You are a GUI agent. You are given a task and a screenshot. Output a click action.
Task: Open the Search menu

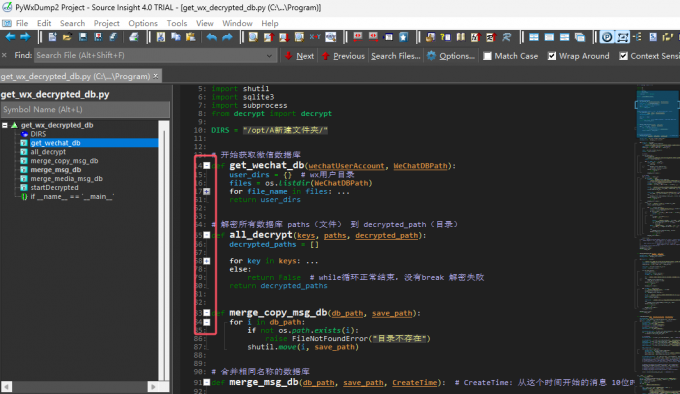click(72, 23)
